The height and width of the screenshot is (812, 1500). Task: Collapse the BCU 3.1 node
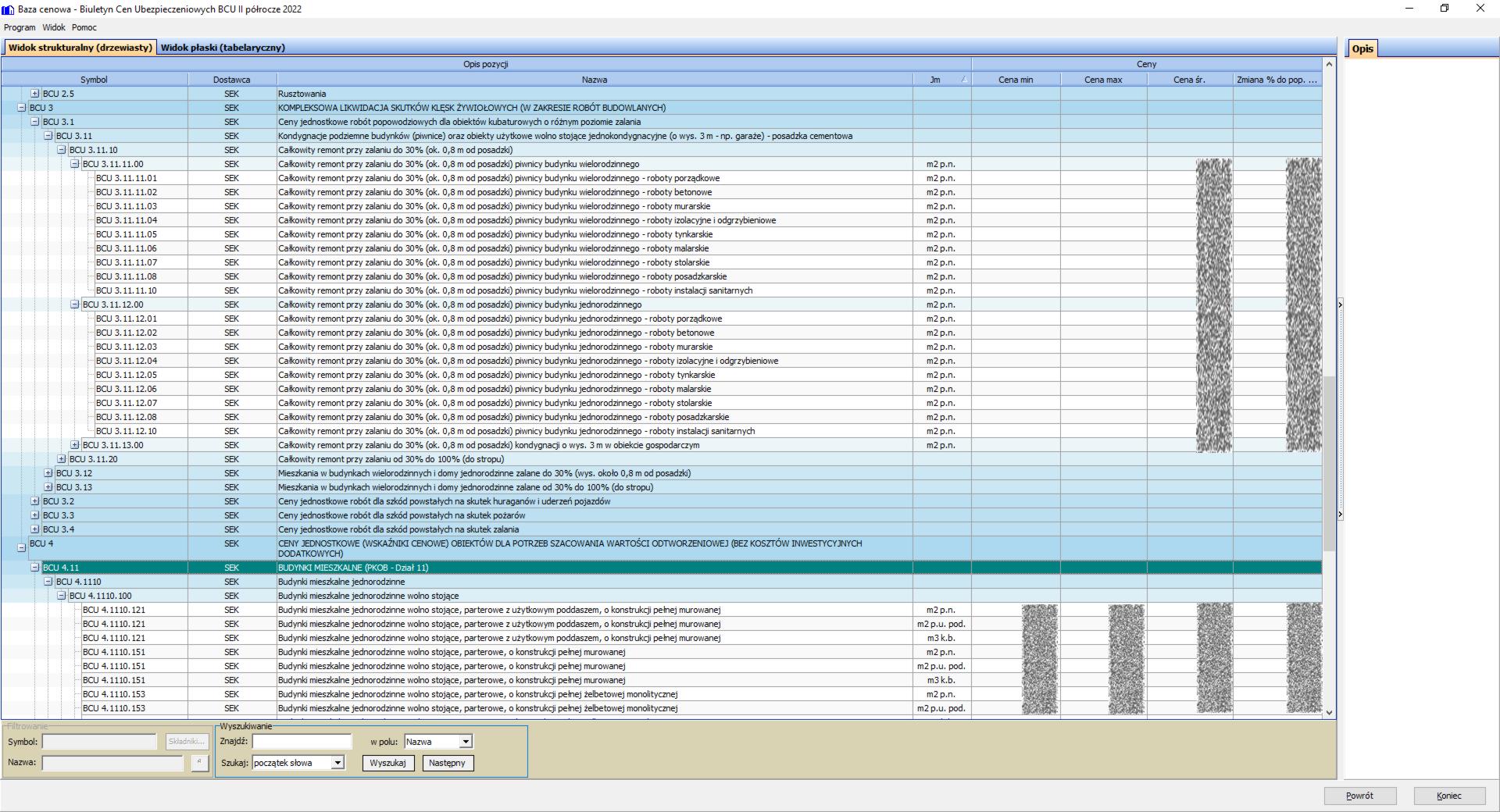[x=34, y=122]
